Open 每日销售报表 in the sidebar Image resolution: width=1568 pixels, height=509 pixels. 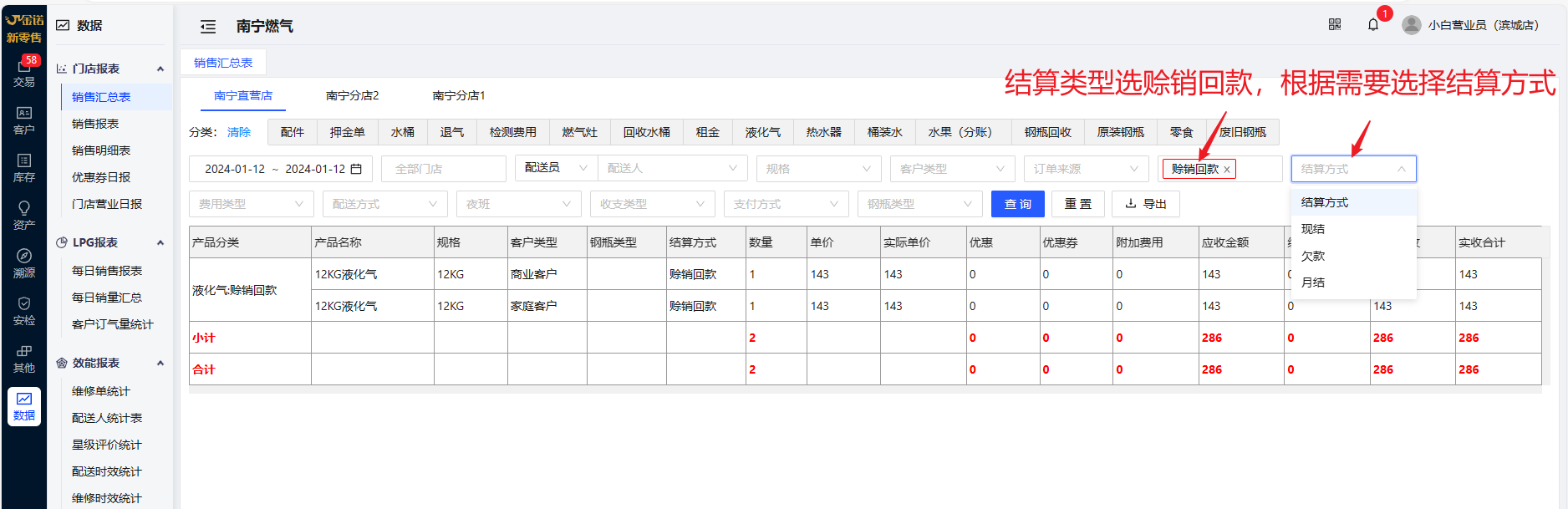coord(107,271)
